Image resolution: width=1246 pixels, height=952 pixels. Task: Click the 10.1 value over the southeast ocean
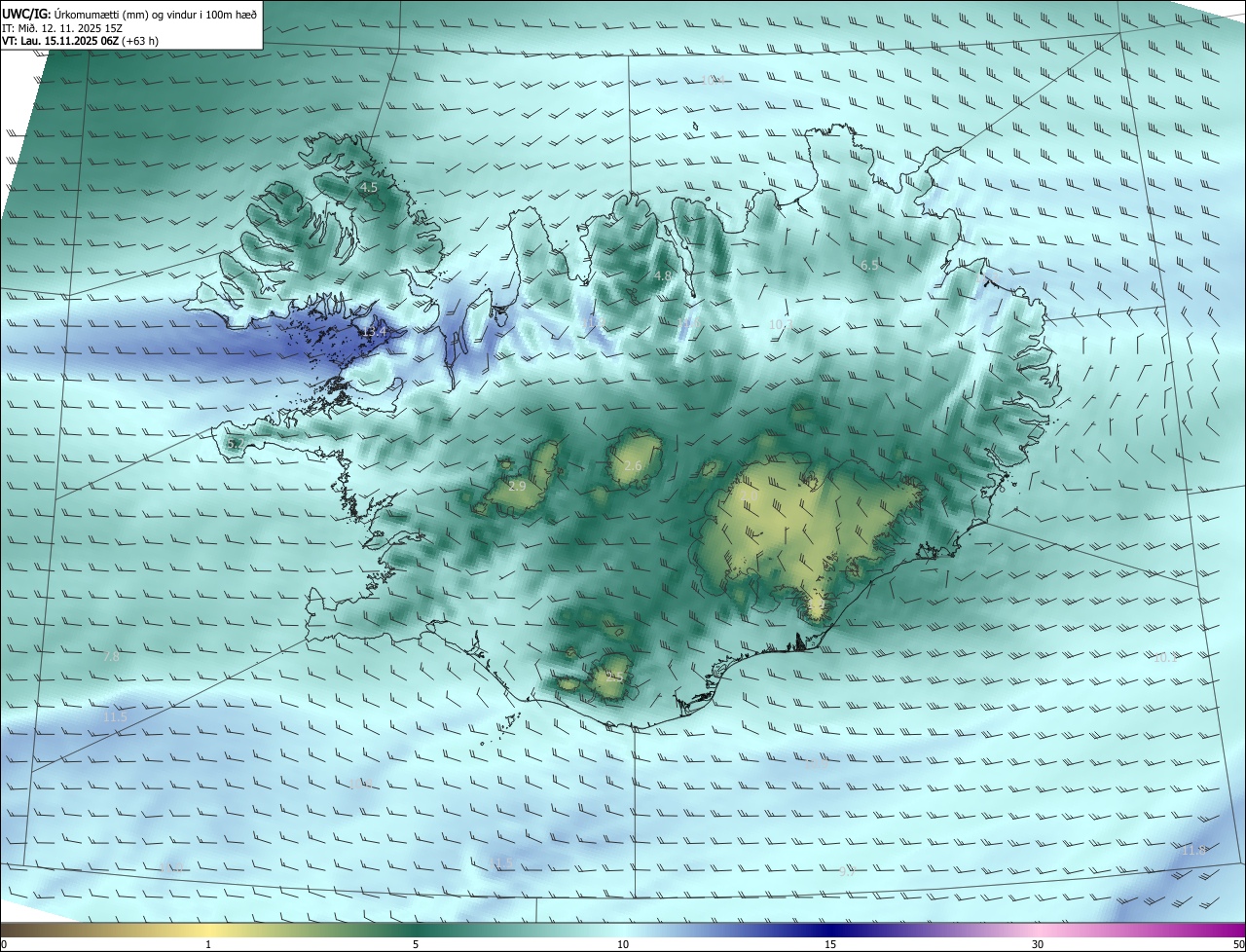coord(1165,658)
